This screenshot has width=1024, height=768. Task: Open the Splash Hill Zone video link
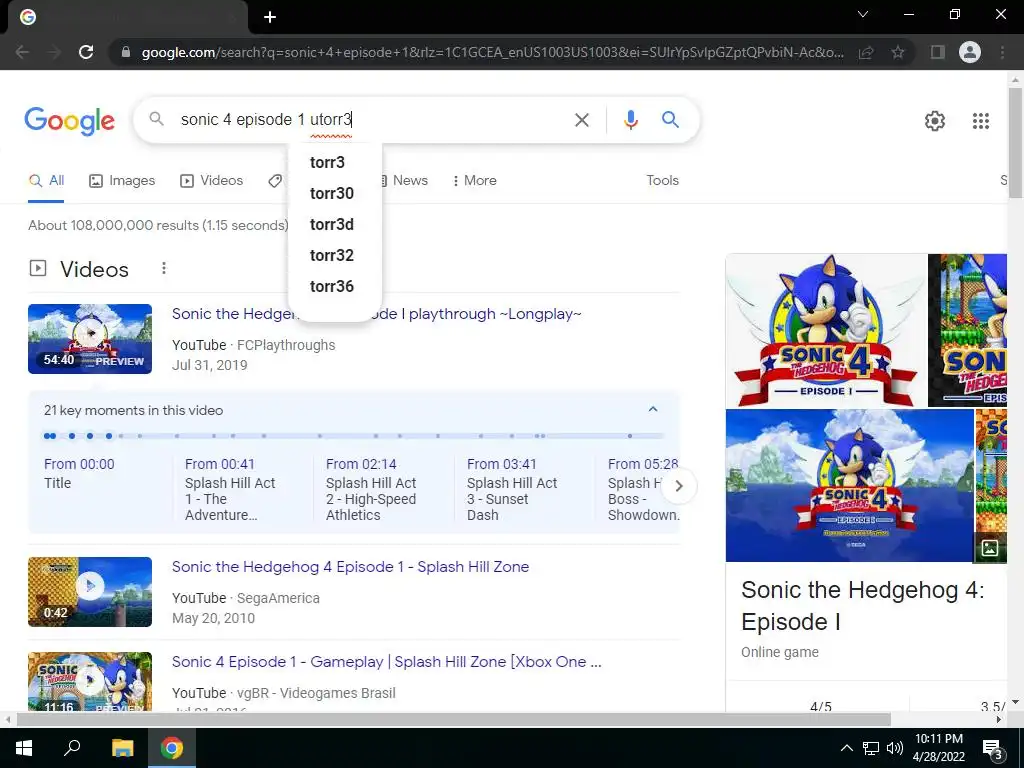pyautogui.click(x=350, y=567)
